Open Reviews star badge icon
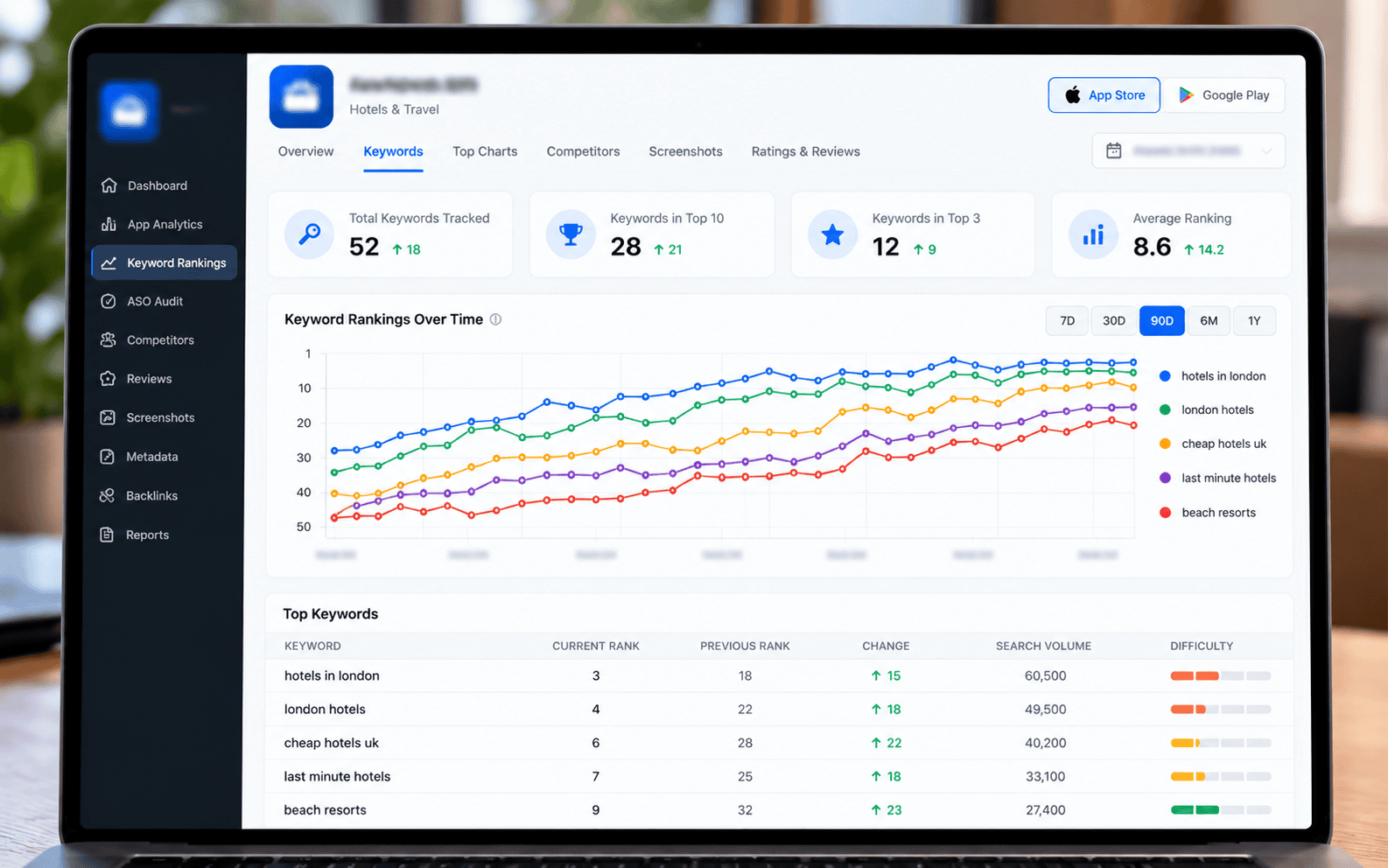 [x=108, y=378]
